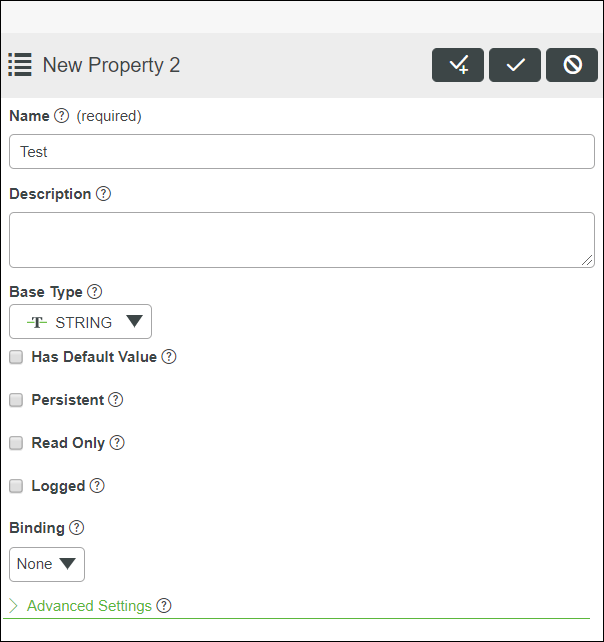Click the help icon beside Has Default Value
The width and height of the screenshot is (604, 642).
coord(169,357)
